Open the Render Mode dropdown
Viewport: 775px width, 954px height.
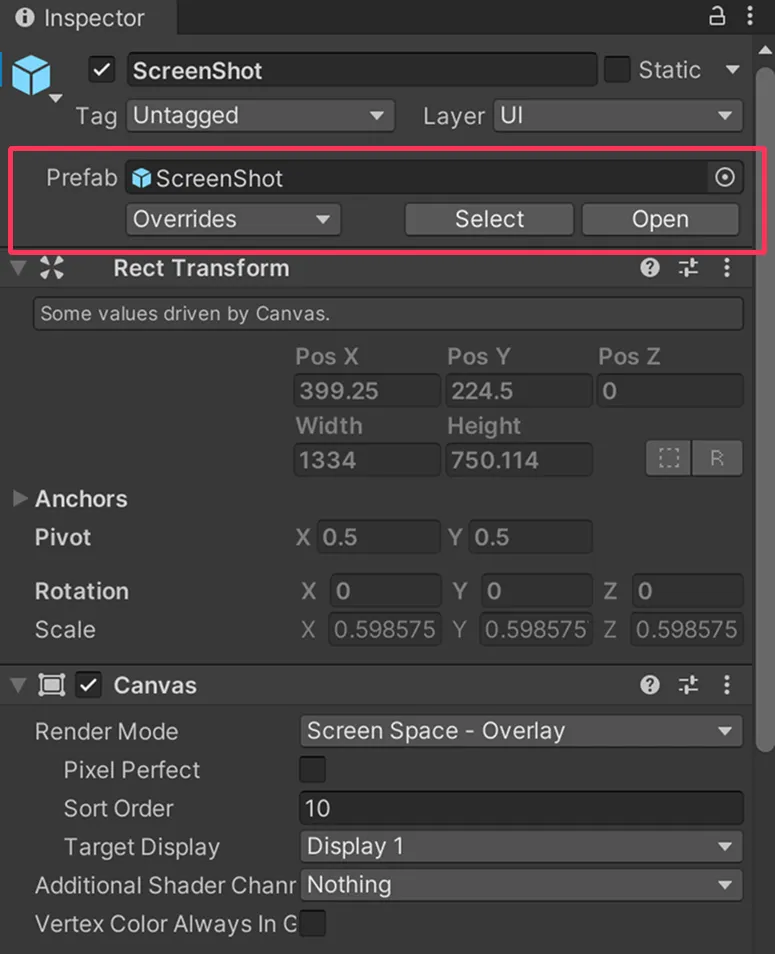pos(520,731)
